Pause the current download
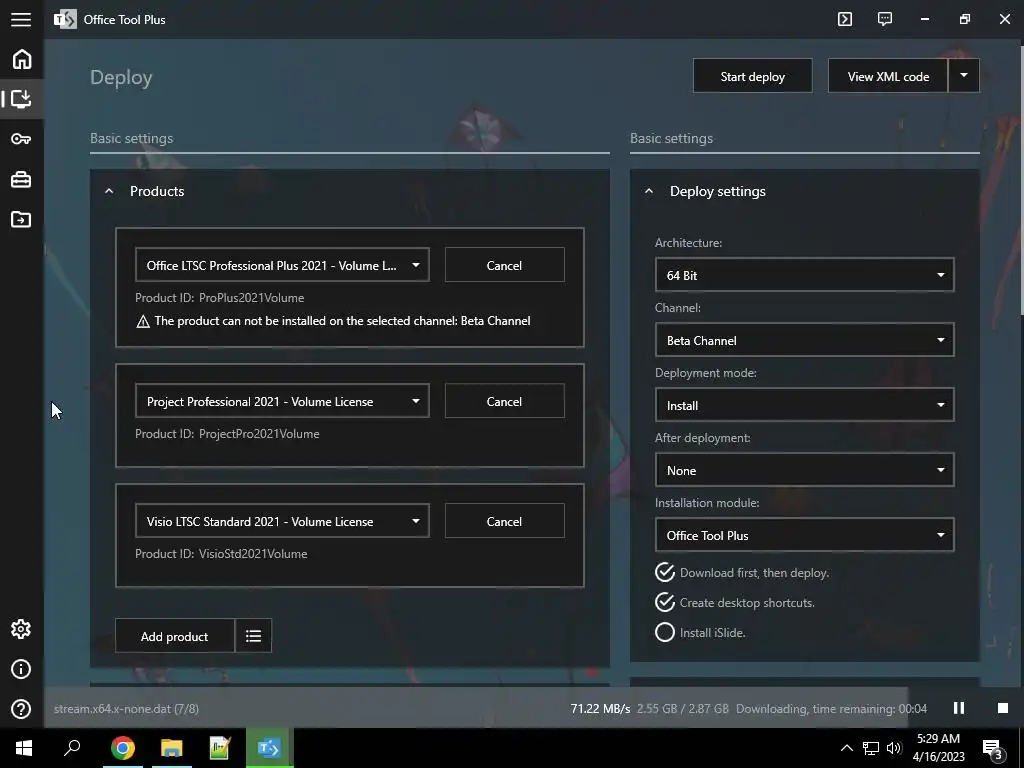The image size is (1024, 768). (x=959, y=708)
